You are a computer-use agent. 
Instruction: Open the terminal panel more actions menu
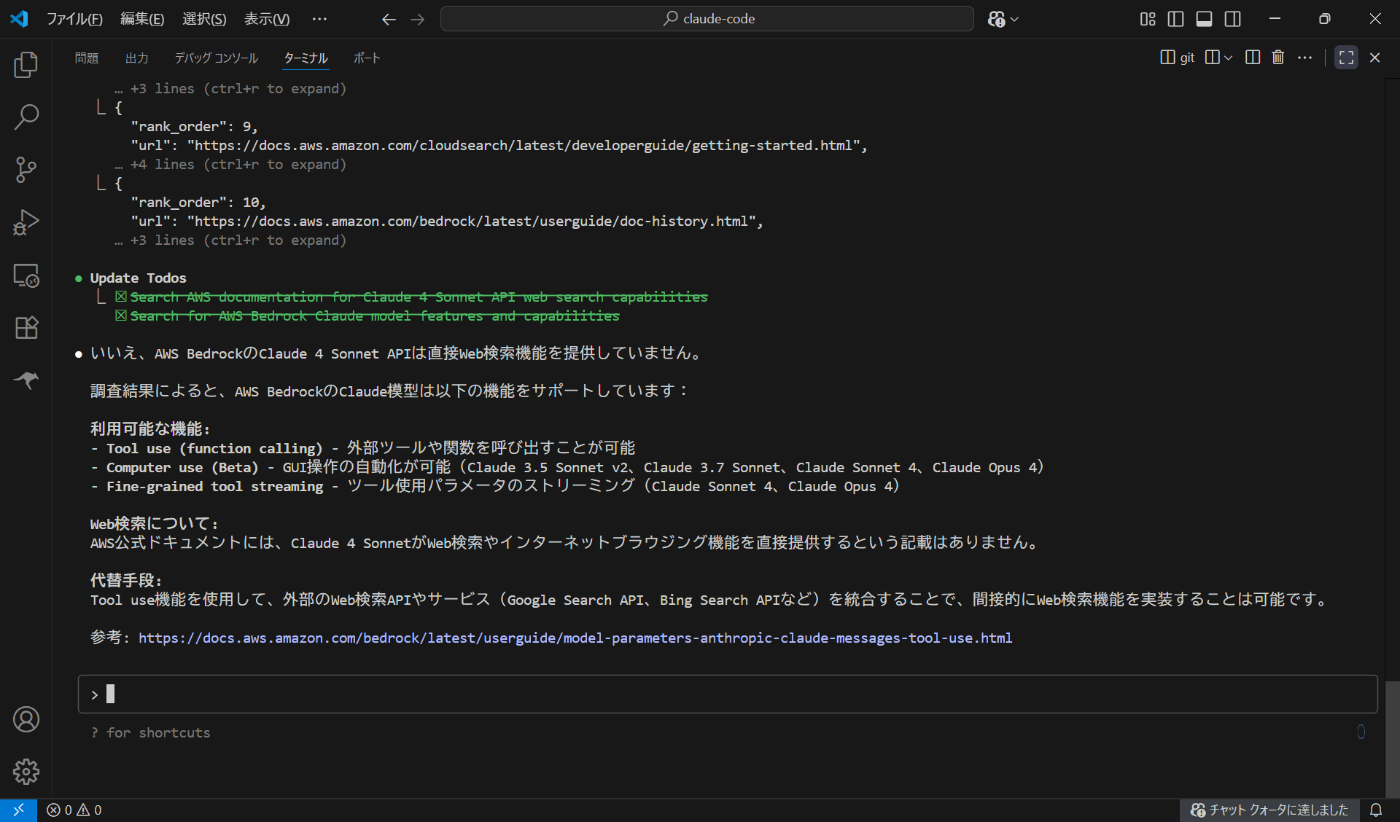pos(1305,58)
